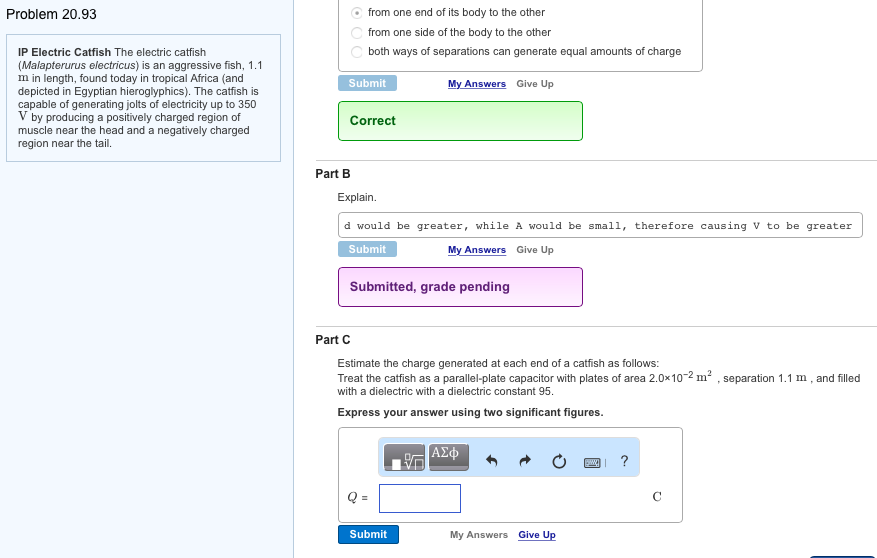The image size is (877, 558).
Task: Show keyboard shortcuts
Action: 594,461
